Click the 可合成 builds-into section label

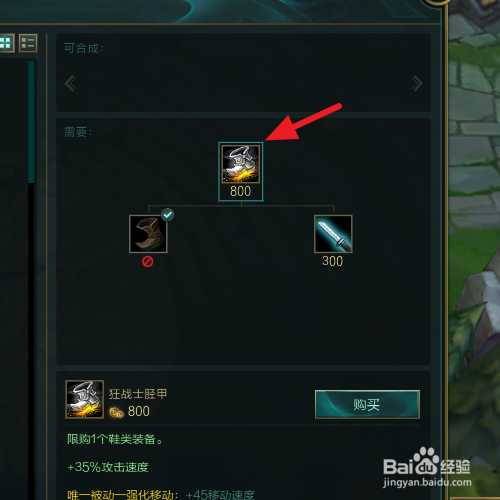tap(84, 48)
